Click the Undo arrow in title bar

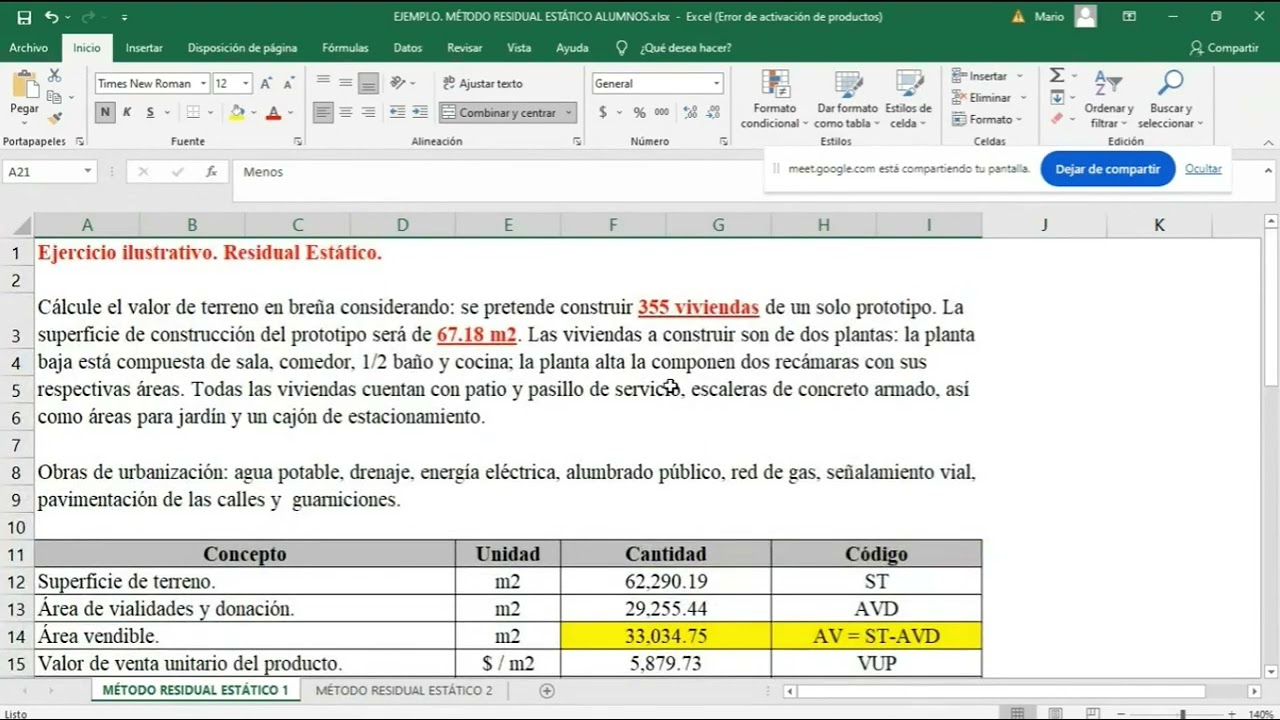tap(51, 17)
